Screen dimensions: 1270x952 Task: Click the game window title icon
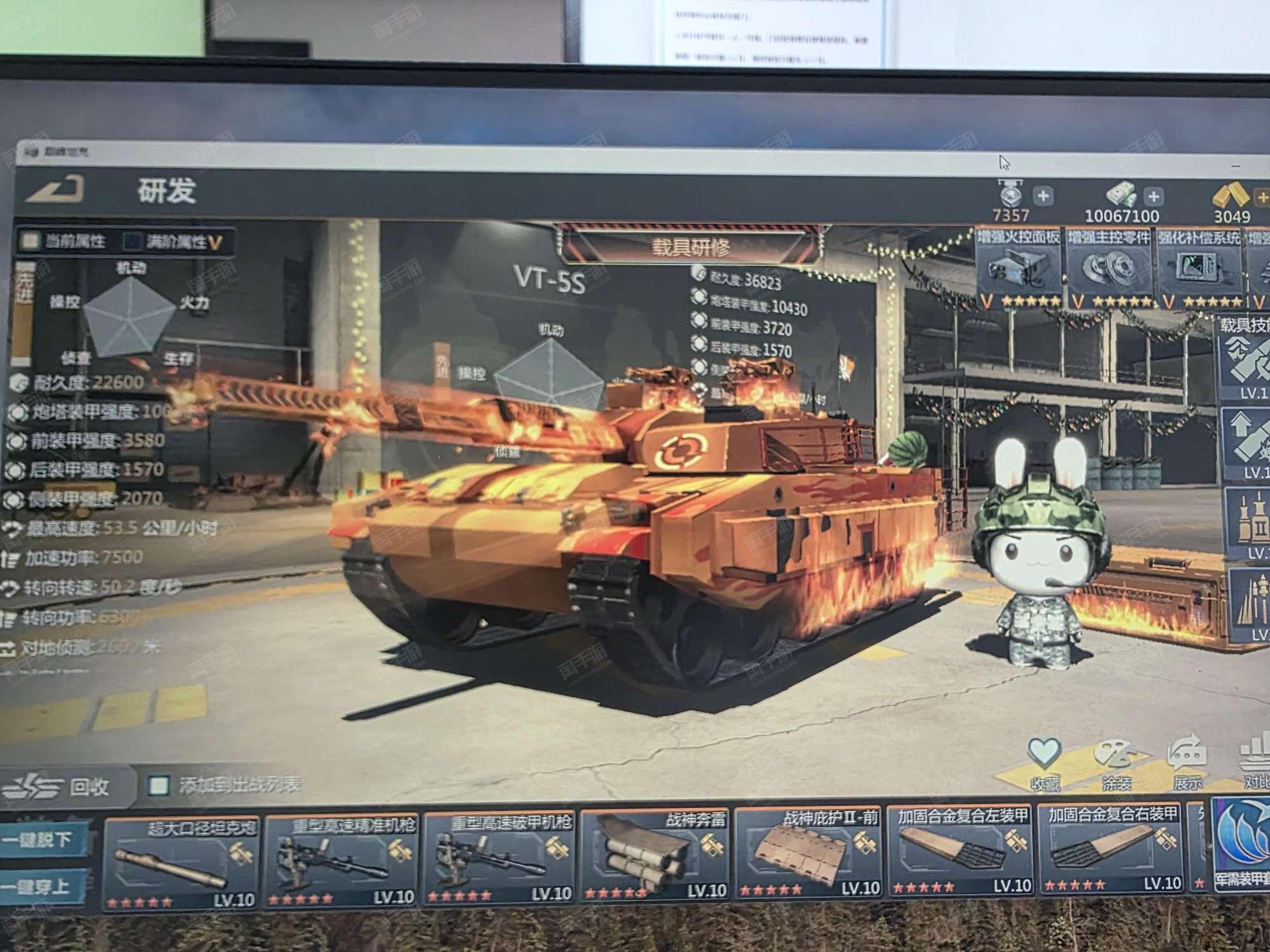[x=32, y=152]
